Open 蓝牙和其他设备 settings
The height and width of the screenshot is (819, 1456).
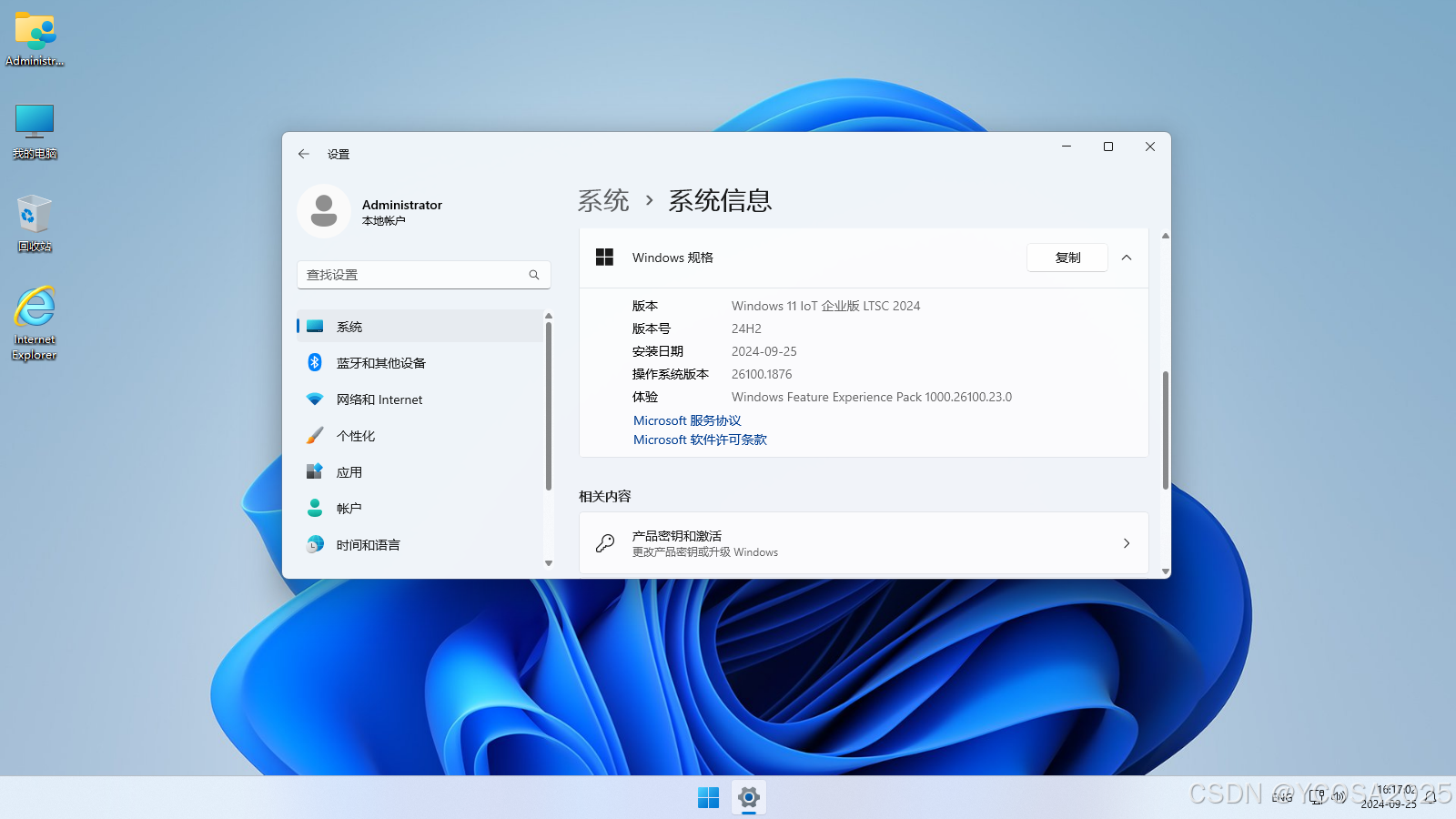[x=420, y=362]
